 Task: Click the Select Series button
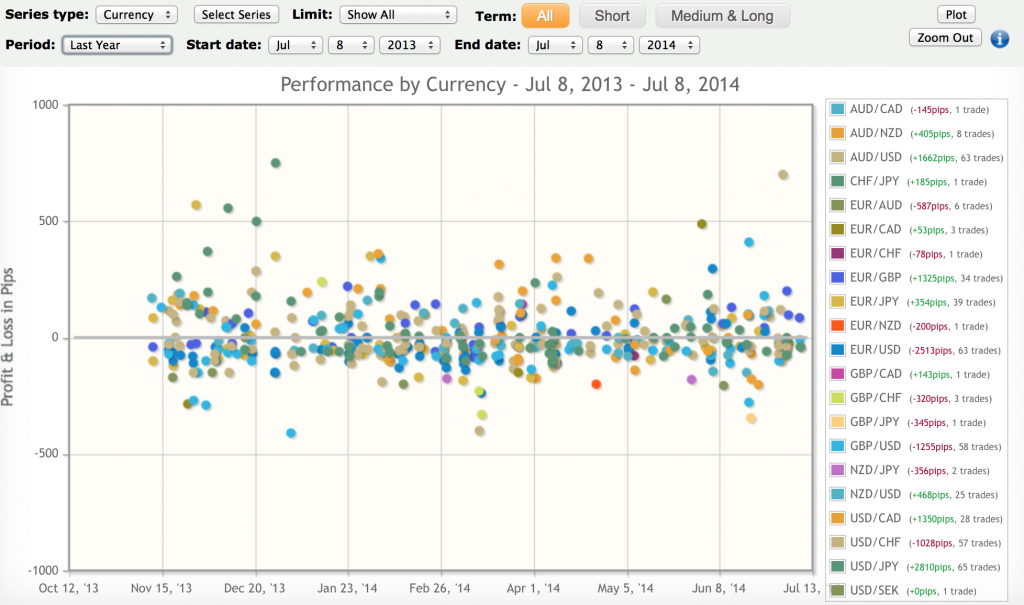[x=236, y=15]
